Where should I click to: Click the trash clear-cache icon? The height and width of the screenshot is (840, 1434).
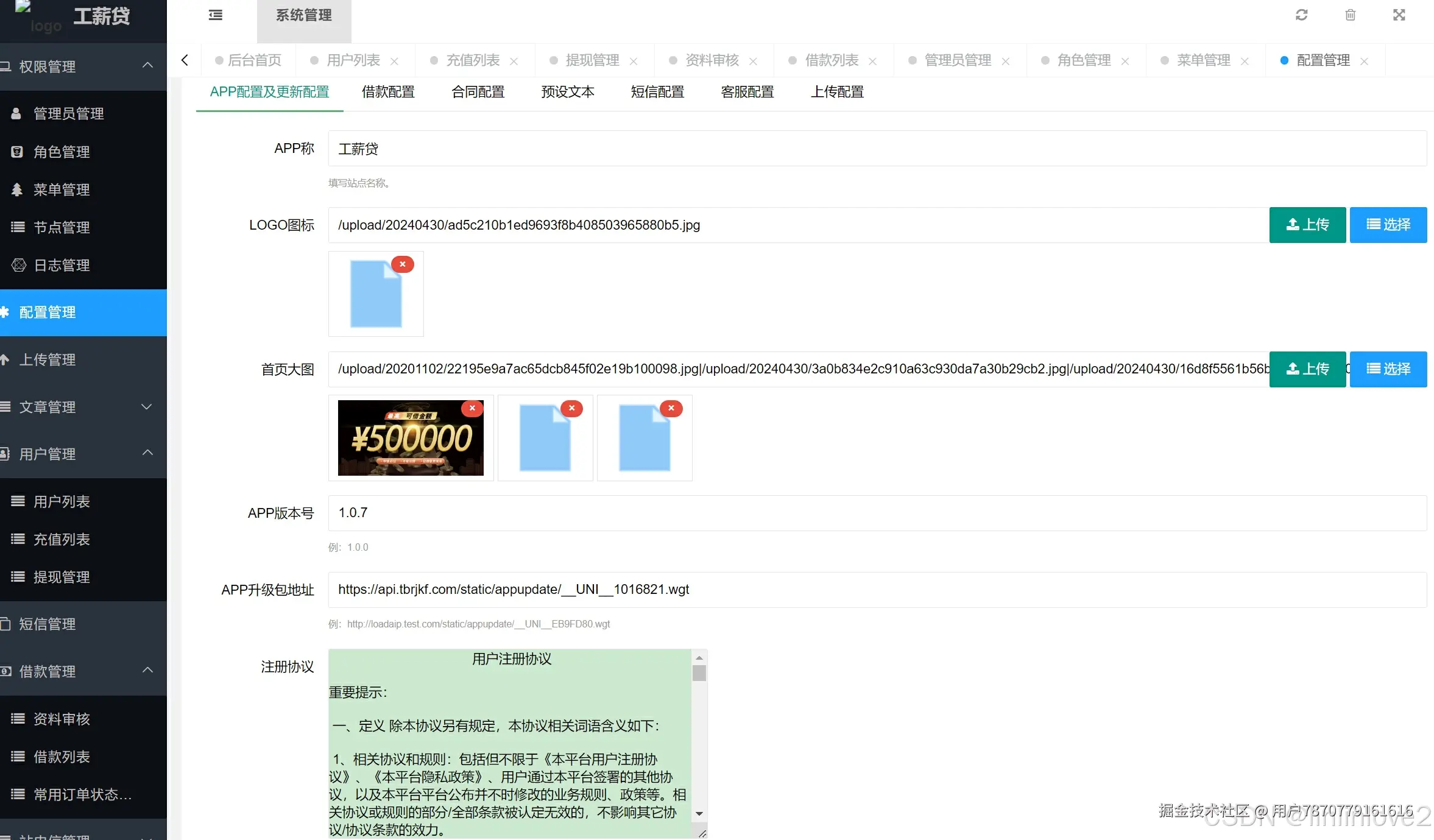click(1350, 15)
